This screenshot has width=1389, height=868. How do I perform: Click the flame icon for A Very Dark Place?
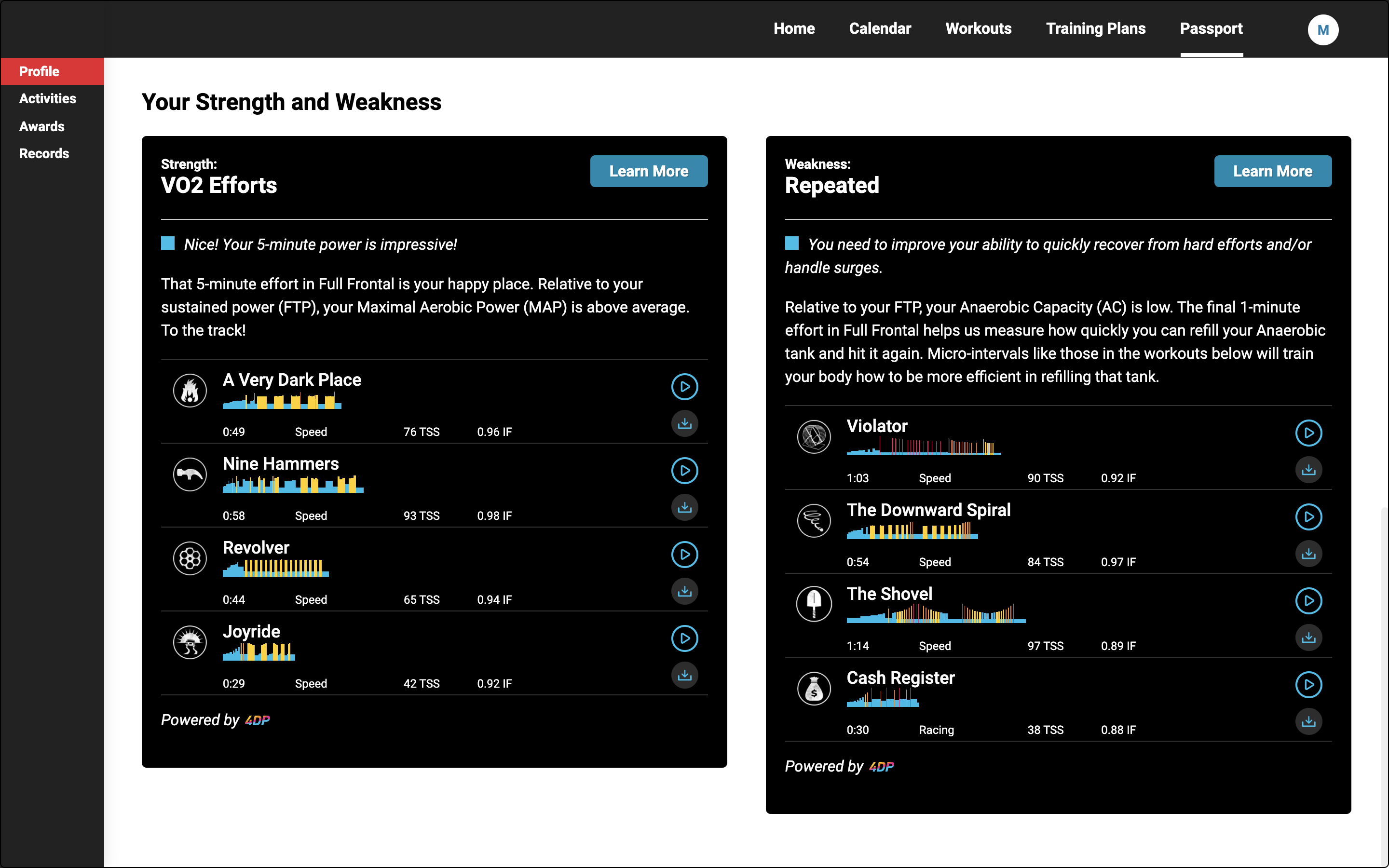point(190,391)
